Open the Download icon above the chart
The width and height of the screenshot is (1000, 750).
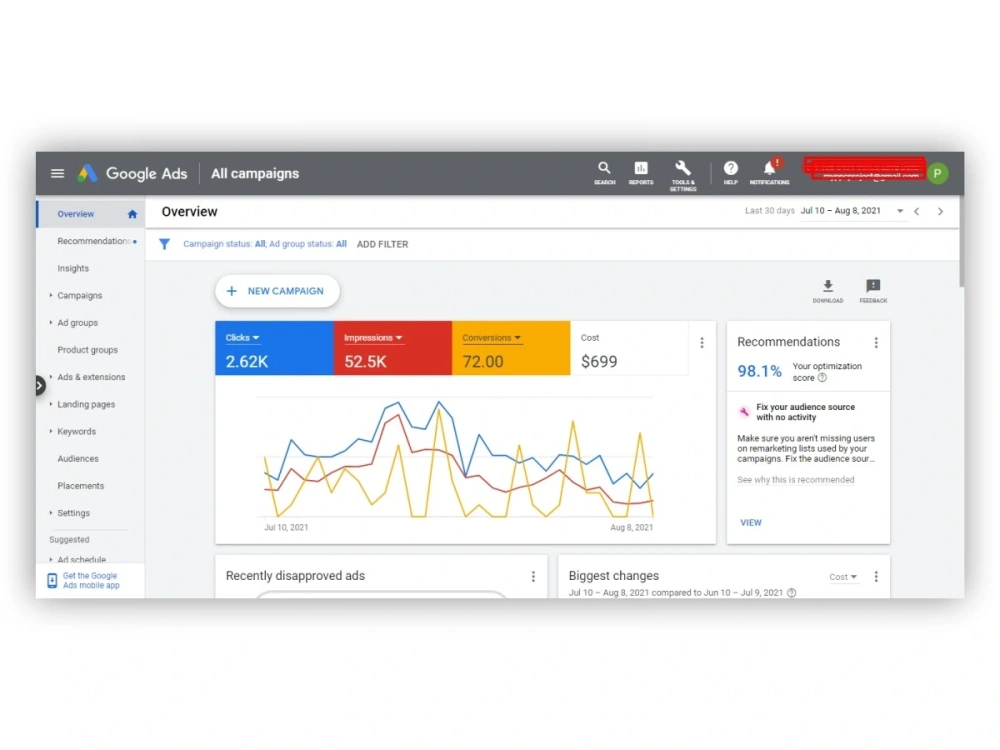click(827, 287)
